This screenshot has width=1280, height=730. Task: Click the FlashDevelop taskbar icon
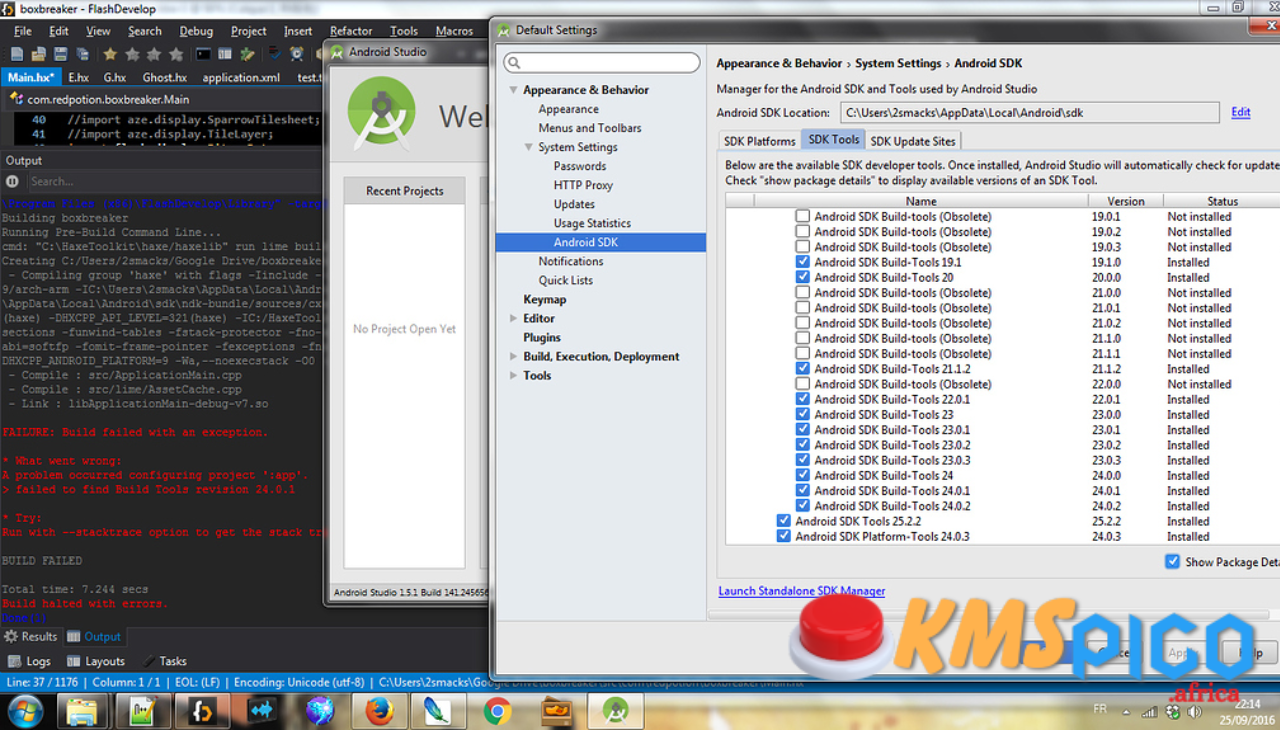(x=203, y=711)
